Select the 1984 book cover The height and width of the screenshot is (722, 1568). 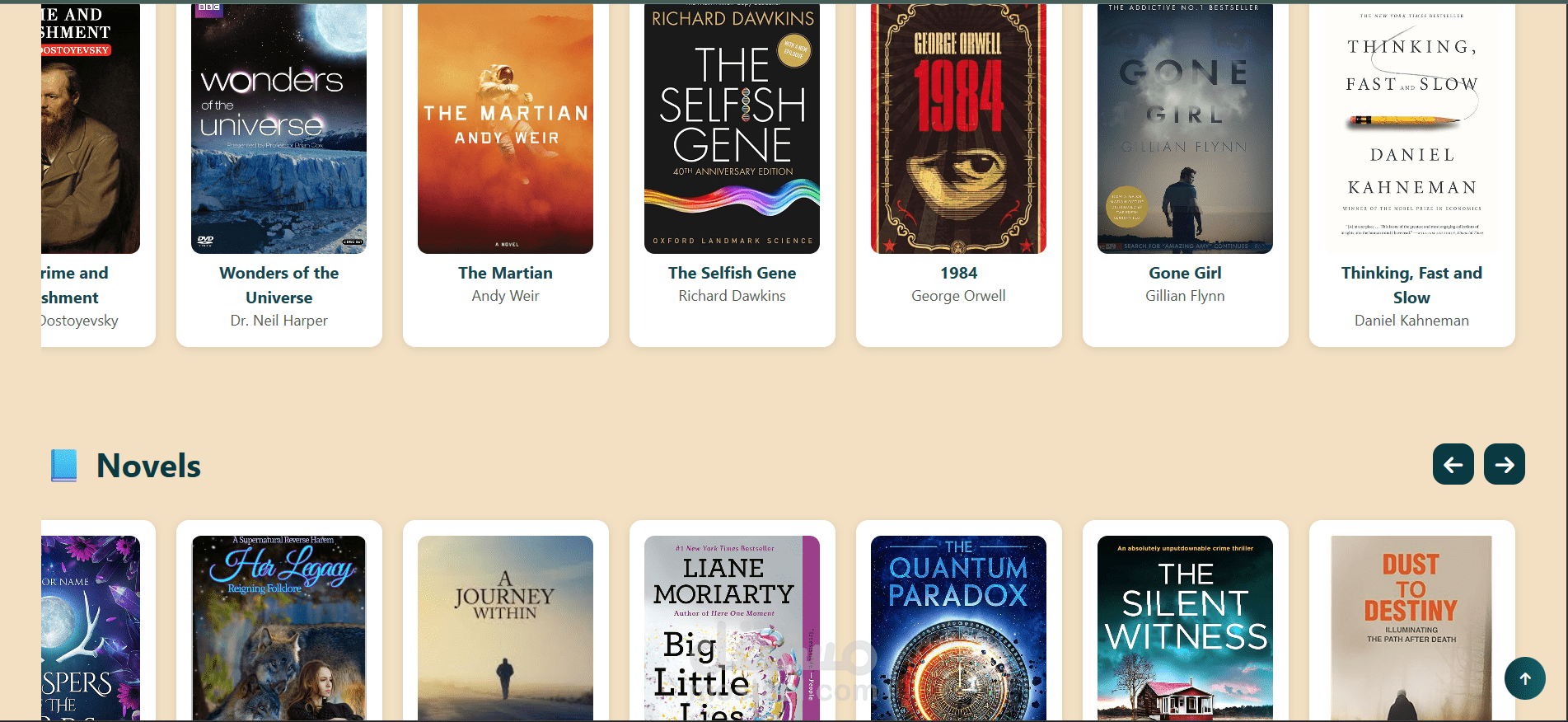[x=958, y=129]
